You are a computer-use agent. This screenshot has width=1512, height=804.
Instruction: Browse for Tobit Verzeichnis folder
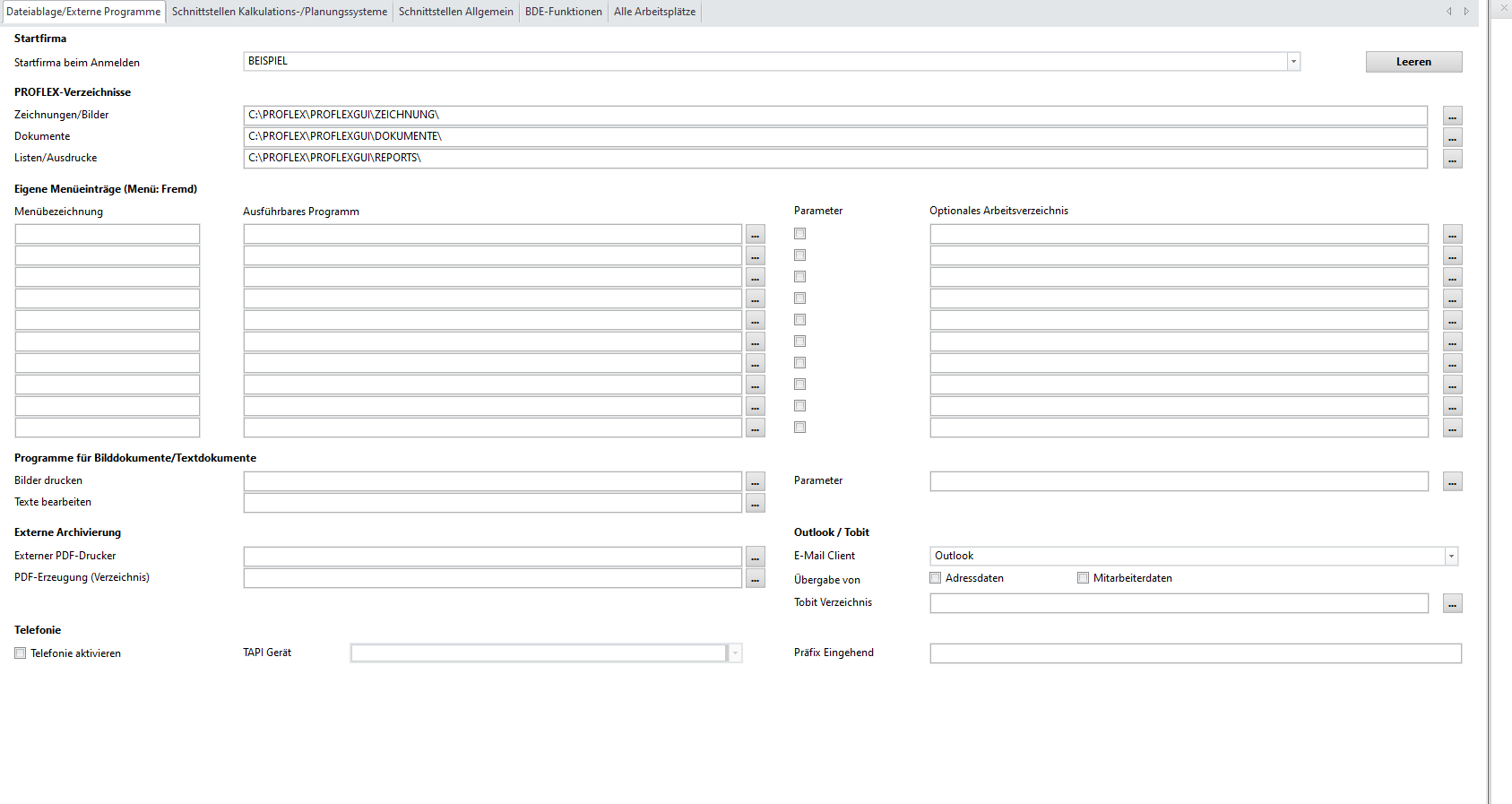(1452, 603)
